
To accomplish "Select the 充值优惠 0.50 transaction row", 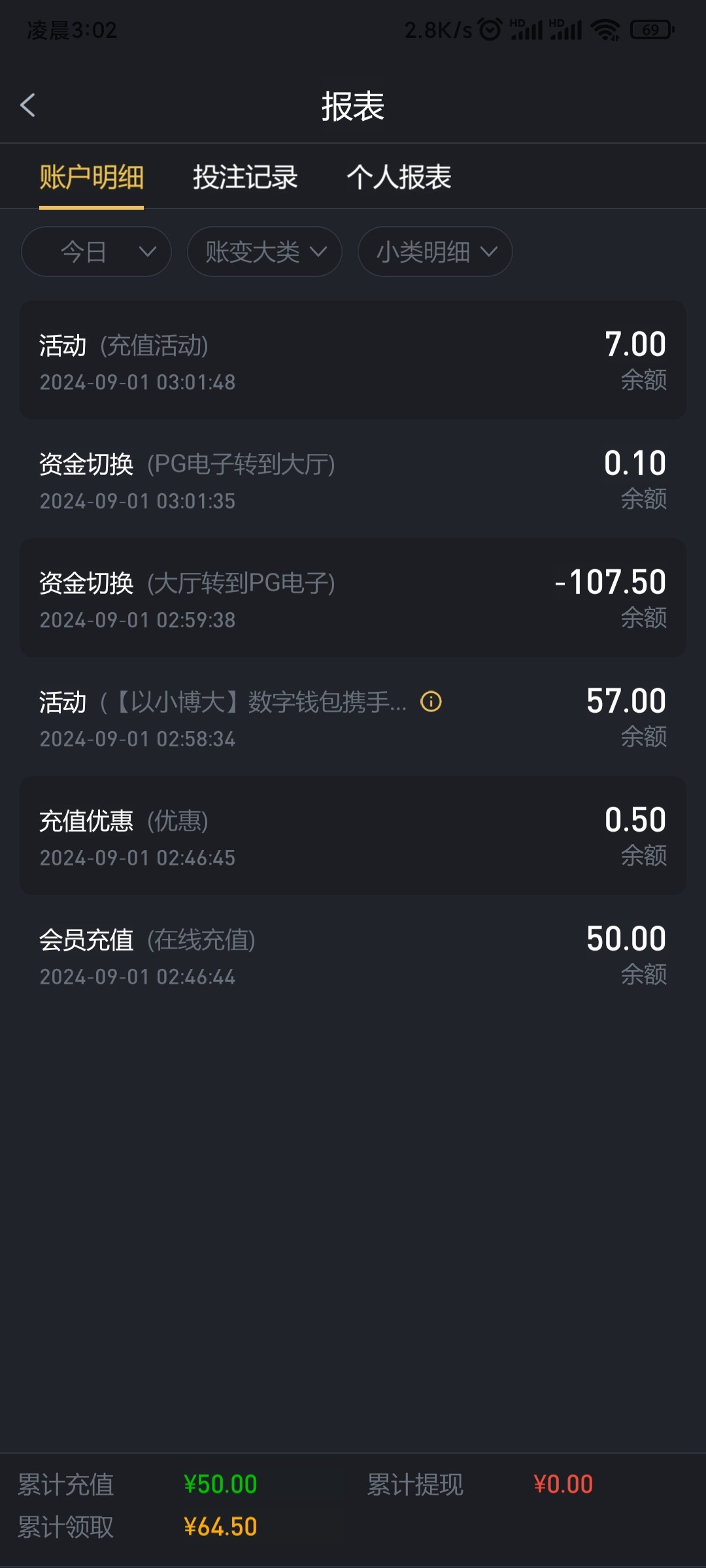I will [353, 836].
